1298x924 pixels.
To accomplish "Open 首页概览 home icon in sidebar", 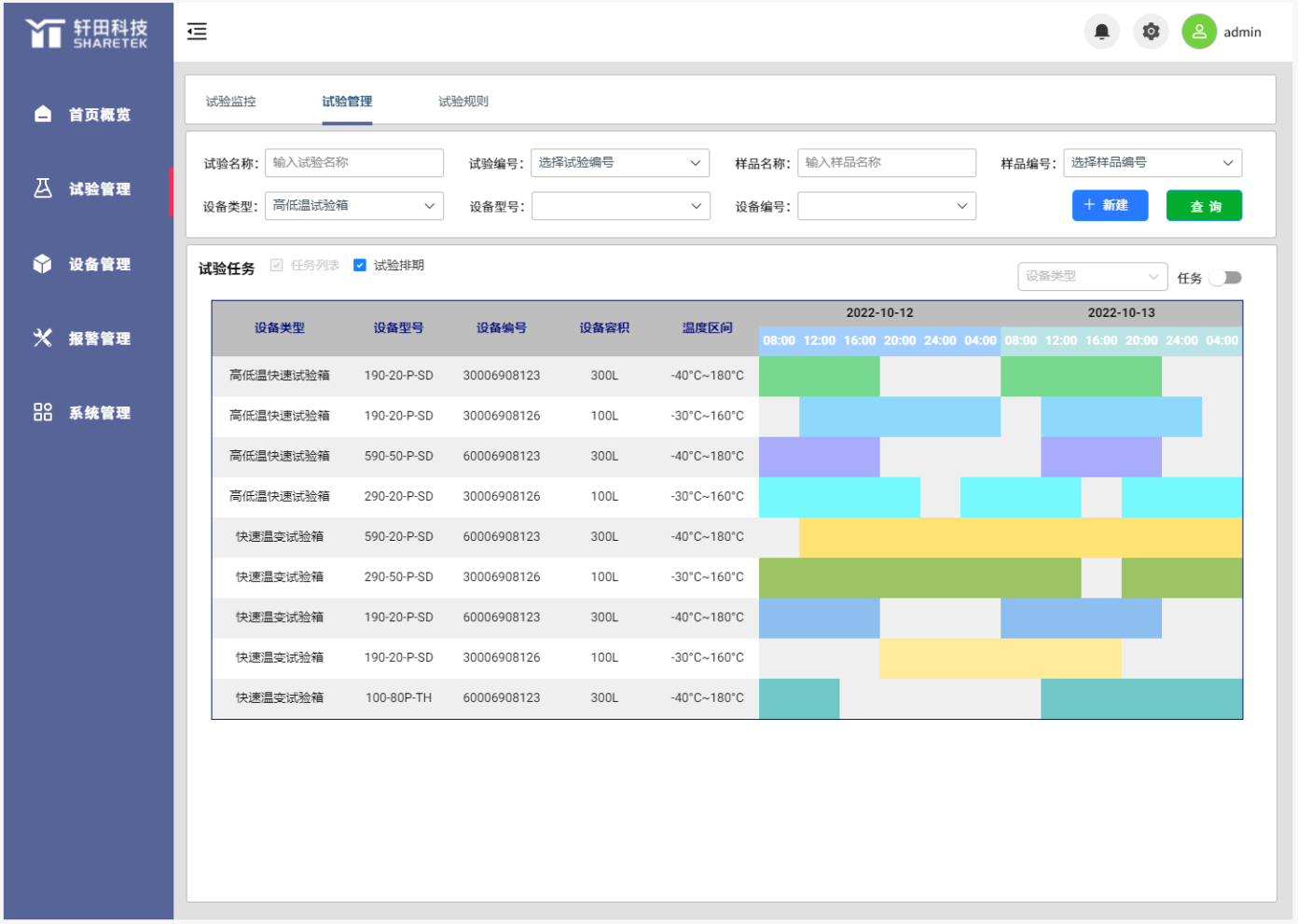I will (x=43, y=114).
